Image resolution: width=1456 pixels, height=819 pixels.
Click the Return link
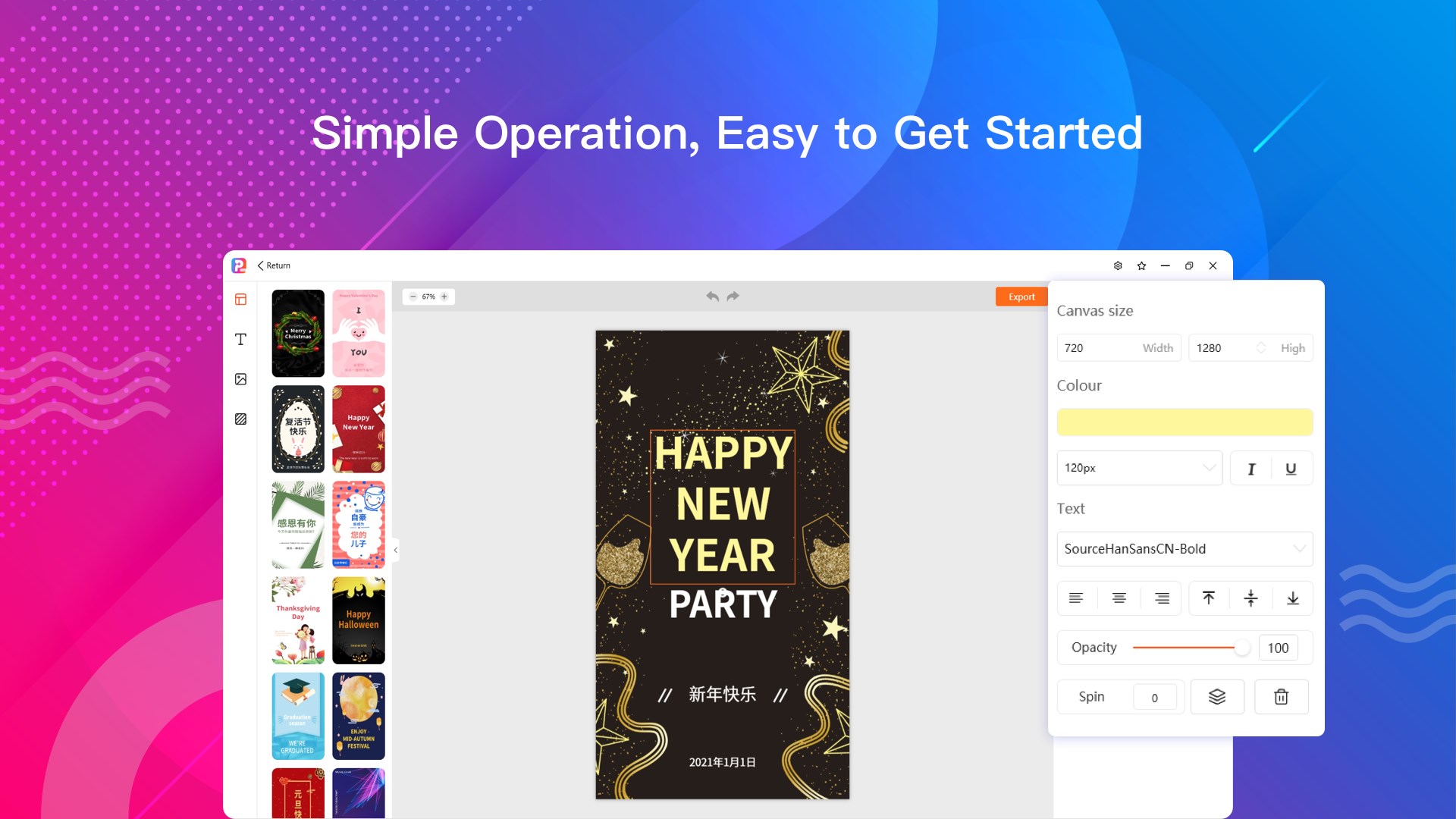point(274,265)
